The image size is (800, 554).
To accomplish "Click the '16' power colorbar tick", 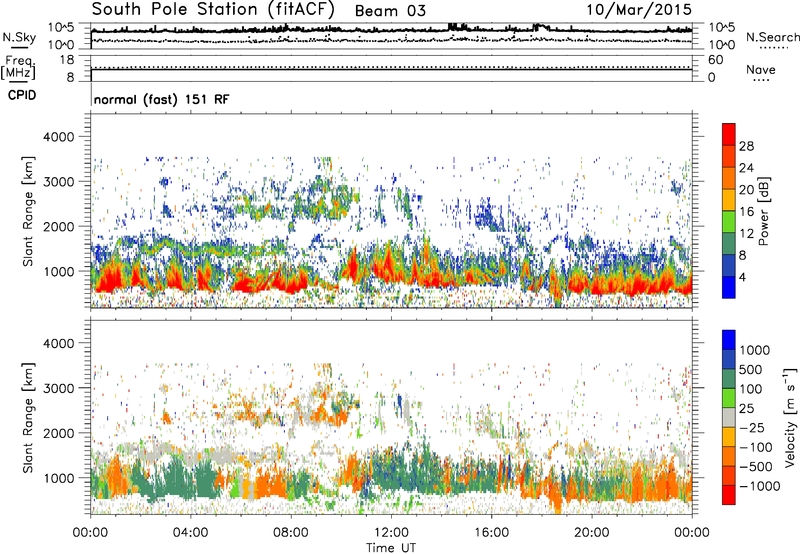I will 746,212.
